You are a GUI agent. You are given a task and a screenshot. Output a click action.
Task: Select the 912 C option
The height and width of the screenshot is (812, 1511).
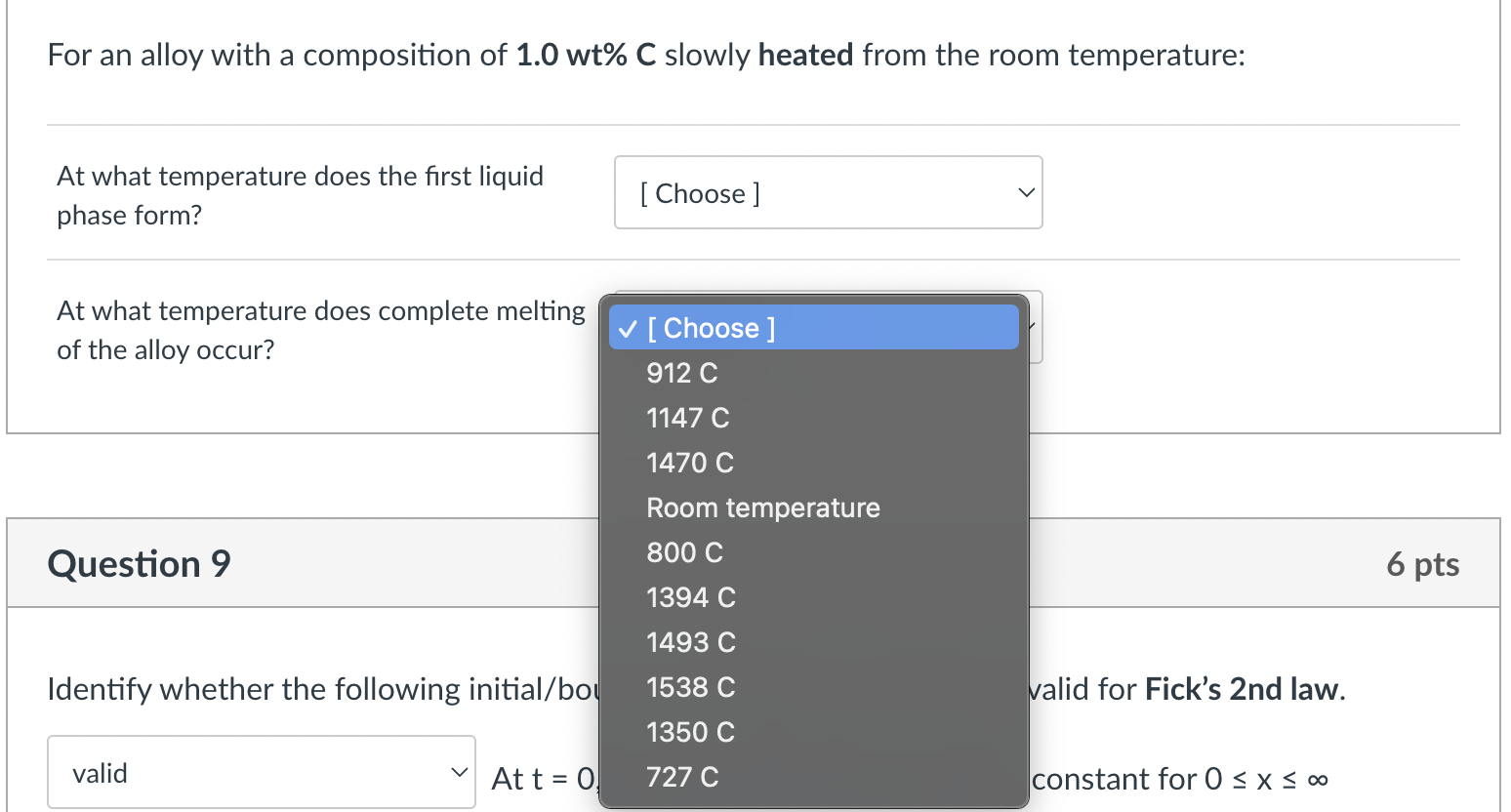[681, 373]
